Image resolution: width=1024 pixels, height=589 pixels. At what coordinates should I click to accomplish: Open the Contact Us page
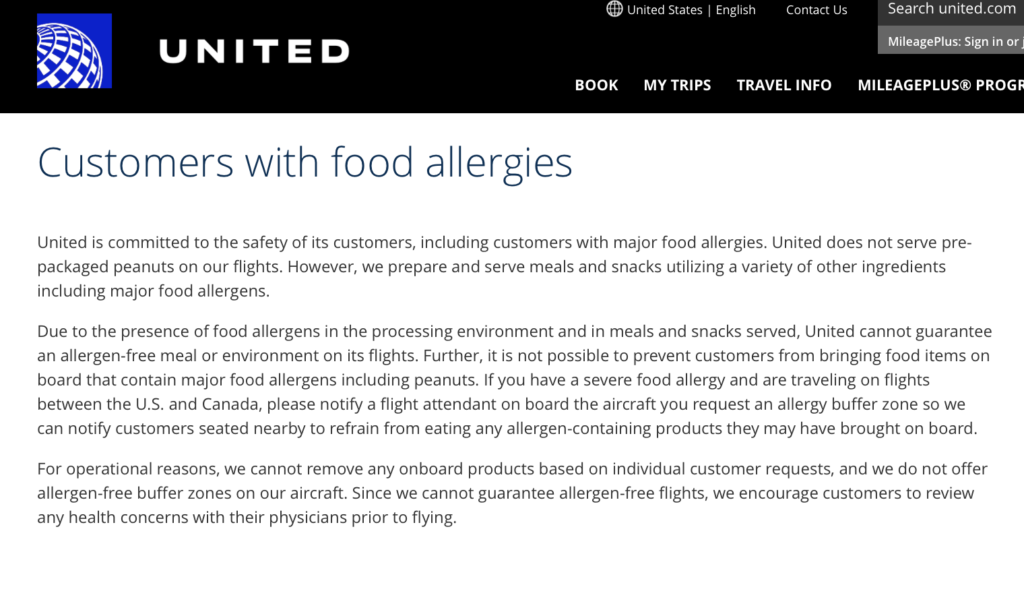point(816,9)
